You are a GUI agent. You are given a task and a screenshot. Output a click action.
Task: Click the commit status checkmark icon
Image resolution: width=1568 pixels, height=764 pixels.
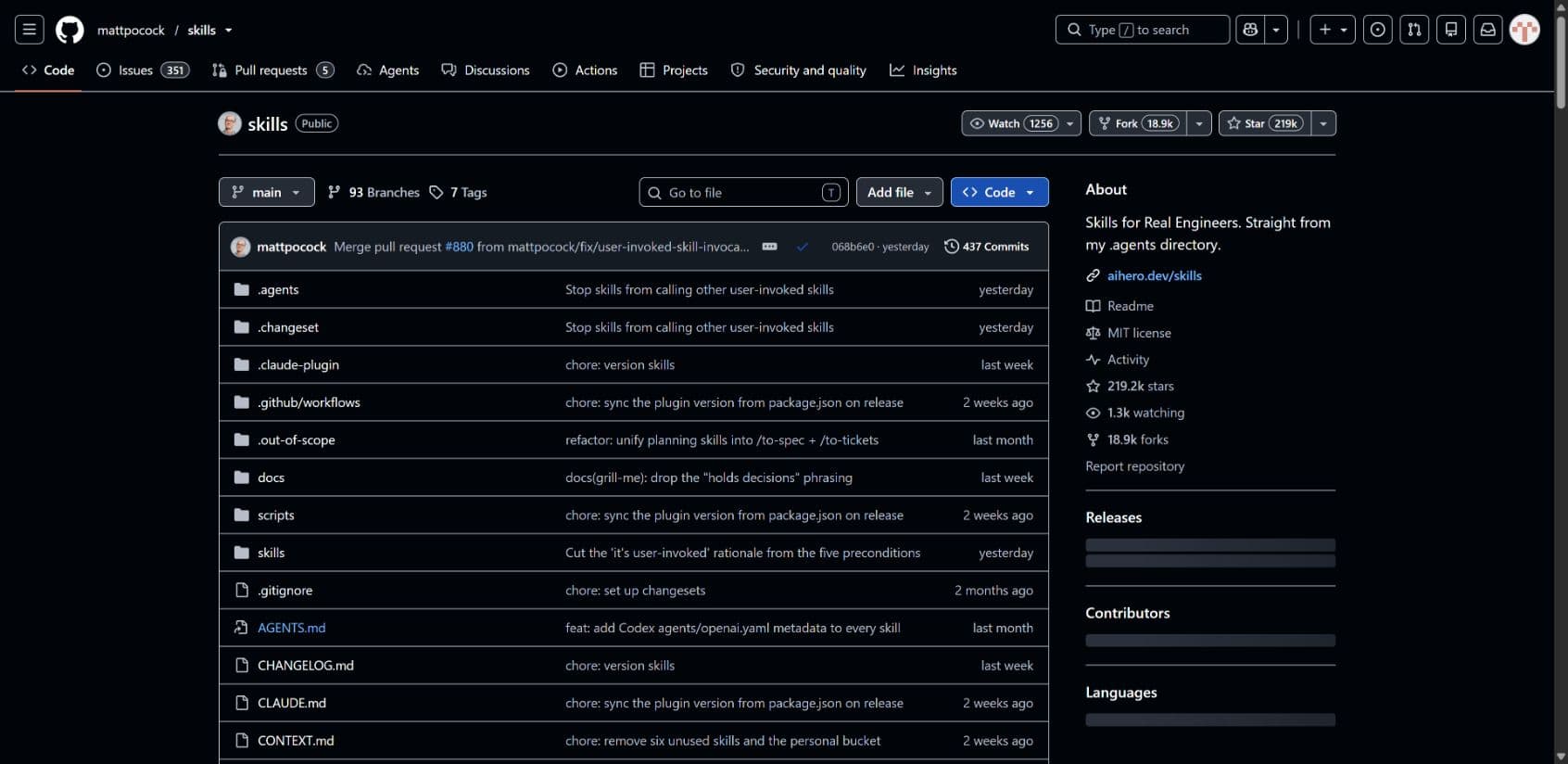click(803, 247)
